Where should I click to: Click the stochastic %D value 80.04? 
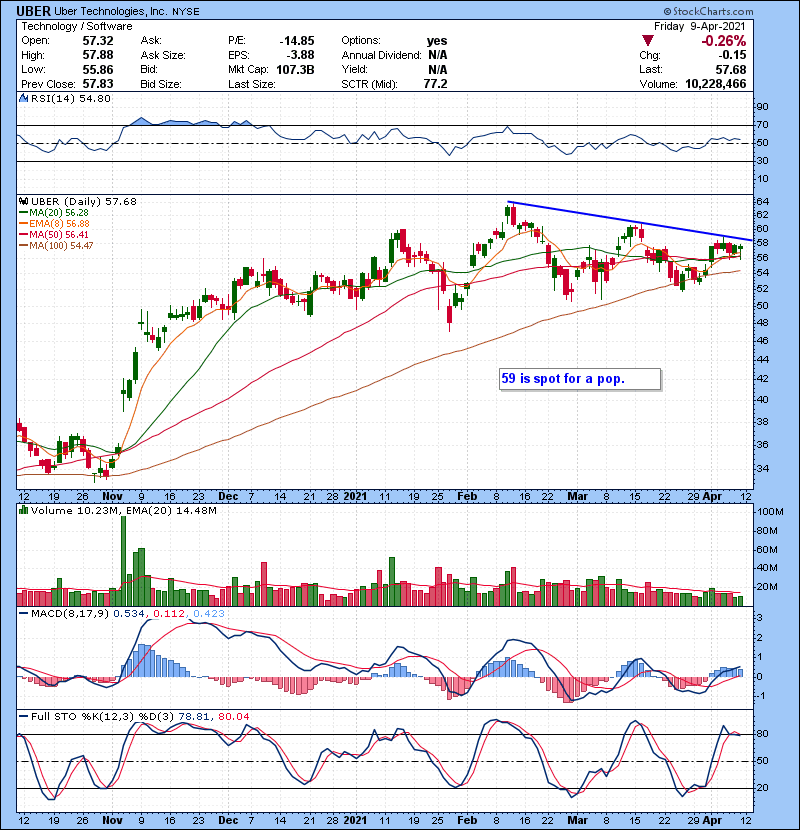point(233,717)
